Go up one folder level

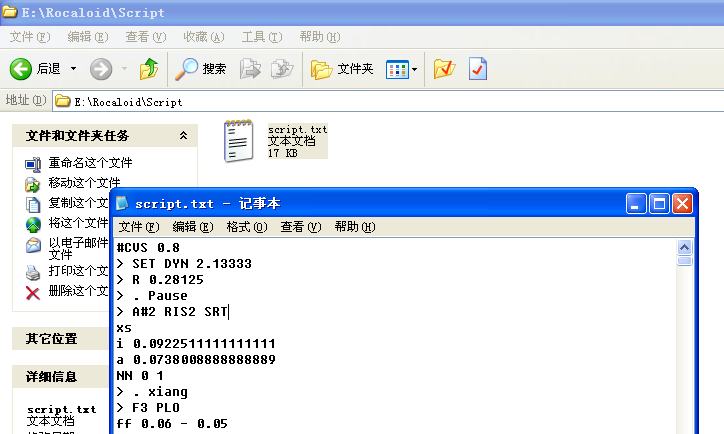point(149,69)
